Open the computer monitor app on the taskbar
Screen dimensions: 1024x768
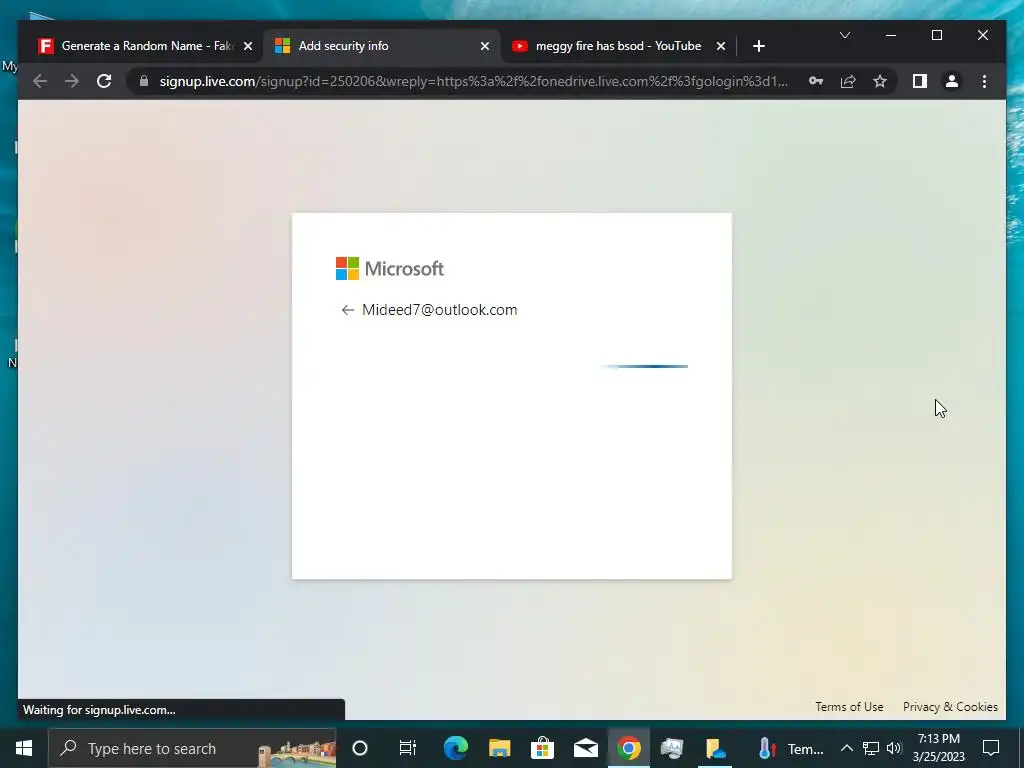coord(671,748)
